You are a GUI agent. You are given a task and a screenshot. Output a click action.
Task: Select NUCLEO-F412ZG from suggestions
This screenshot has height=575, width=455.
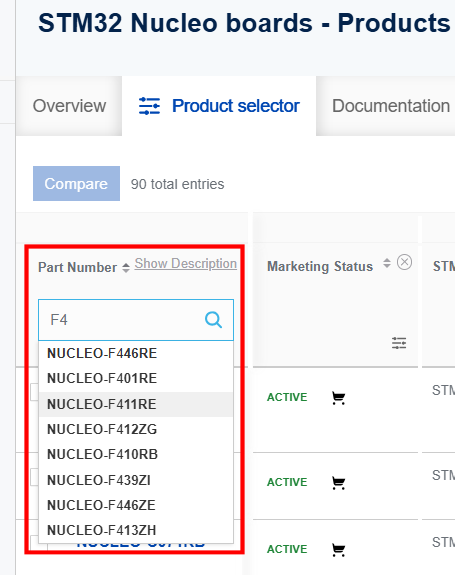click(136, 429)
